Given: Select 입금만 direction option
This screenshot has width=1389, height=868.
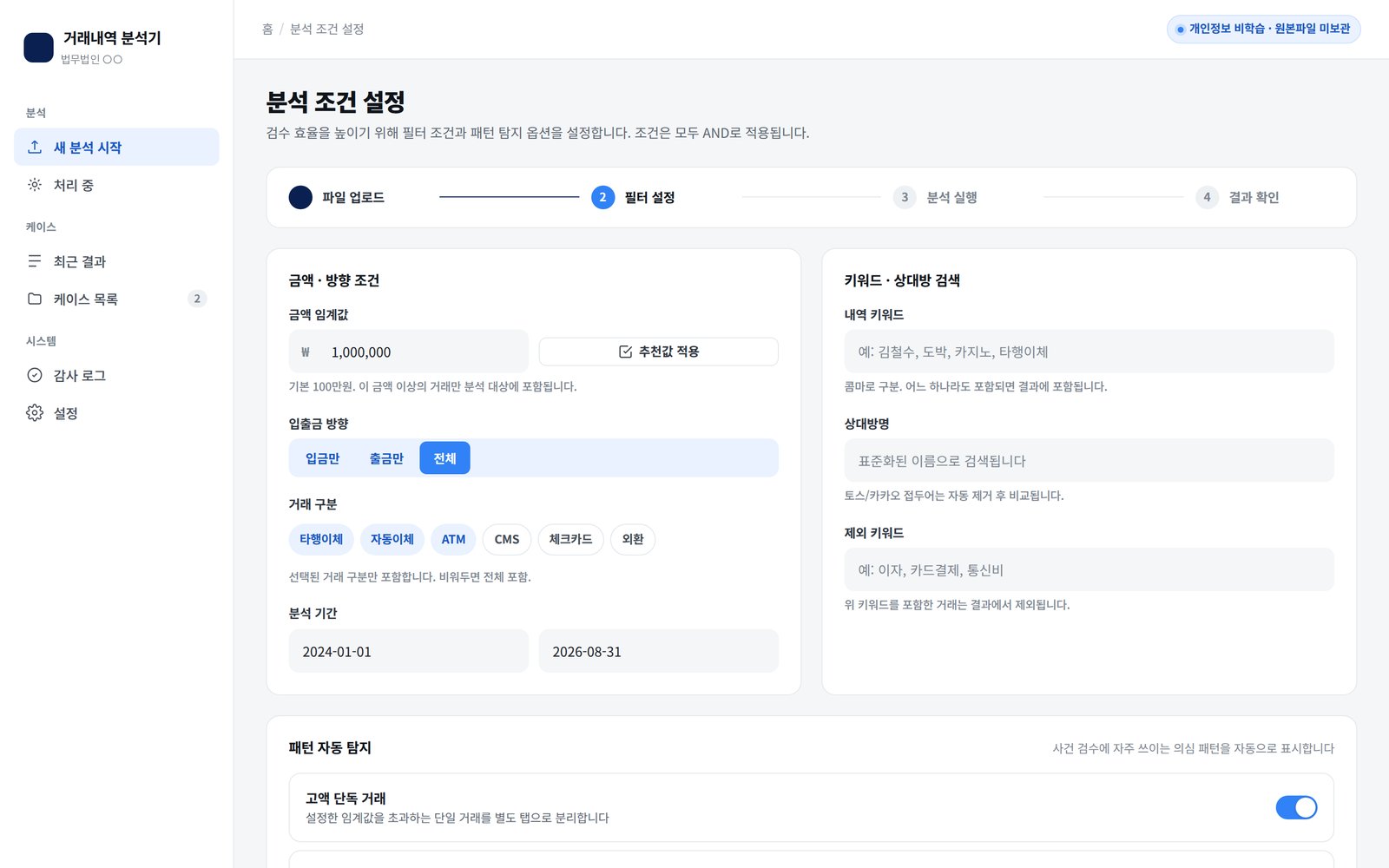Looking at the screenshot, I should click(x=322, y=458).
